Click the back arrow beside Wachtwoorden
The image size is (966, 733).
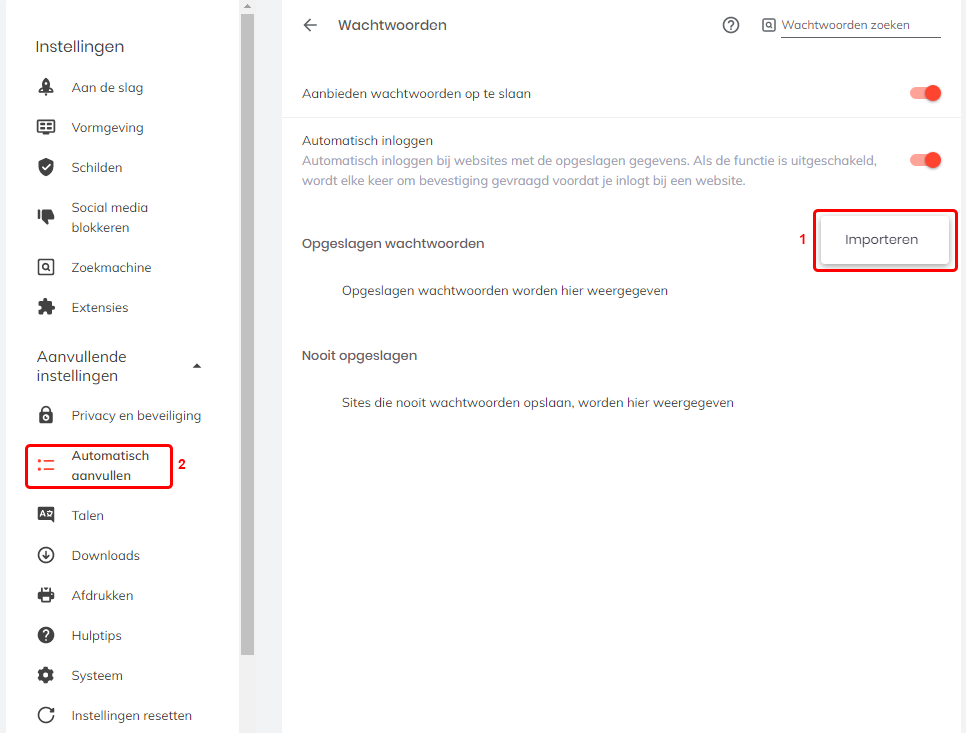(310, 26)
